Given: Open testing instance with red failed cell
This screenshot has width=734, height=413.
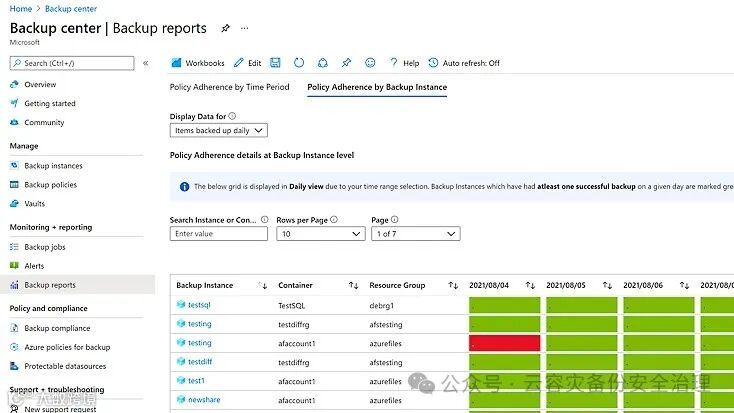Looking at the screenshot, I should [x=199, y=343].
